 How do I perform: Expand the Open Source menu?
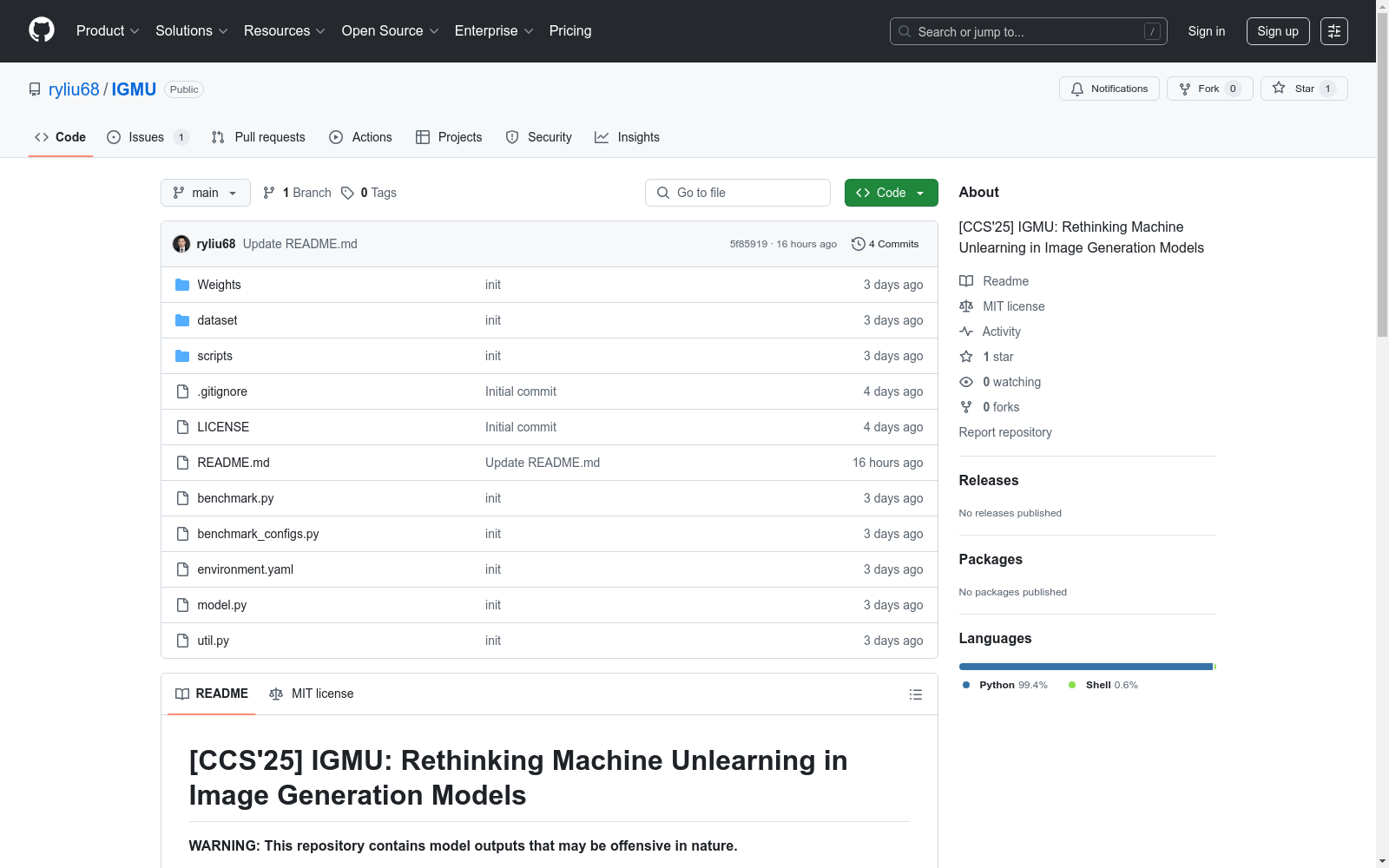pos(391,31)
